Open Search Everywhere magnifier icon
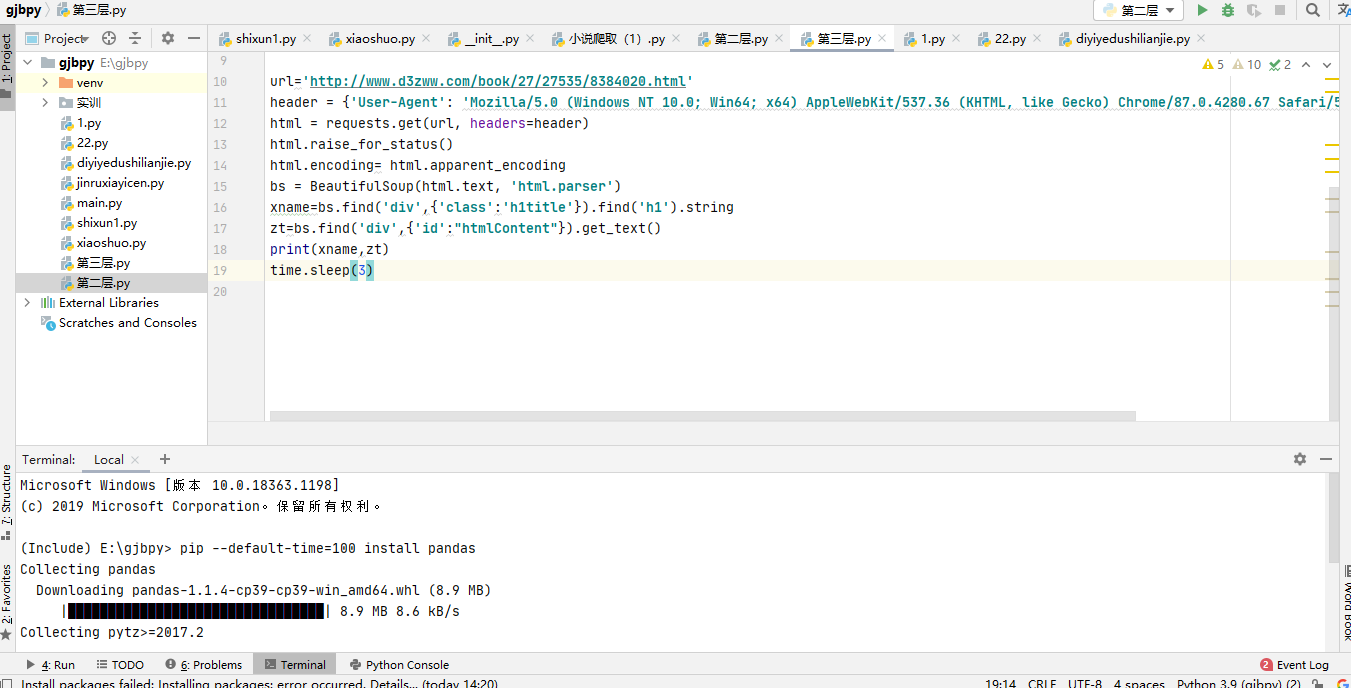The image size is (1351, 688). [x=1313, y=10]
